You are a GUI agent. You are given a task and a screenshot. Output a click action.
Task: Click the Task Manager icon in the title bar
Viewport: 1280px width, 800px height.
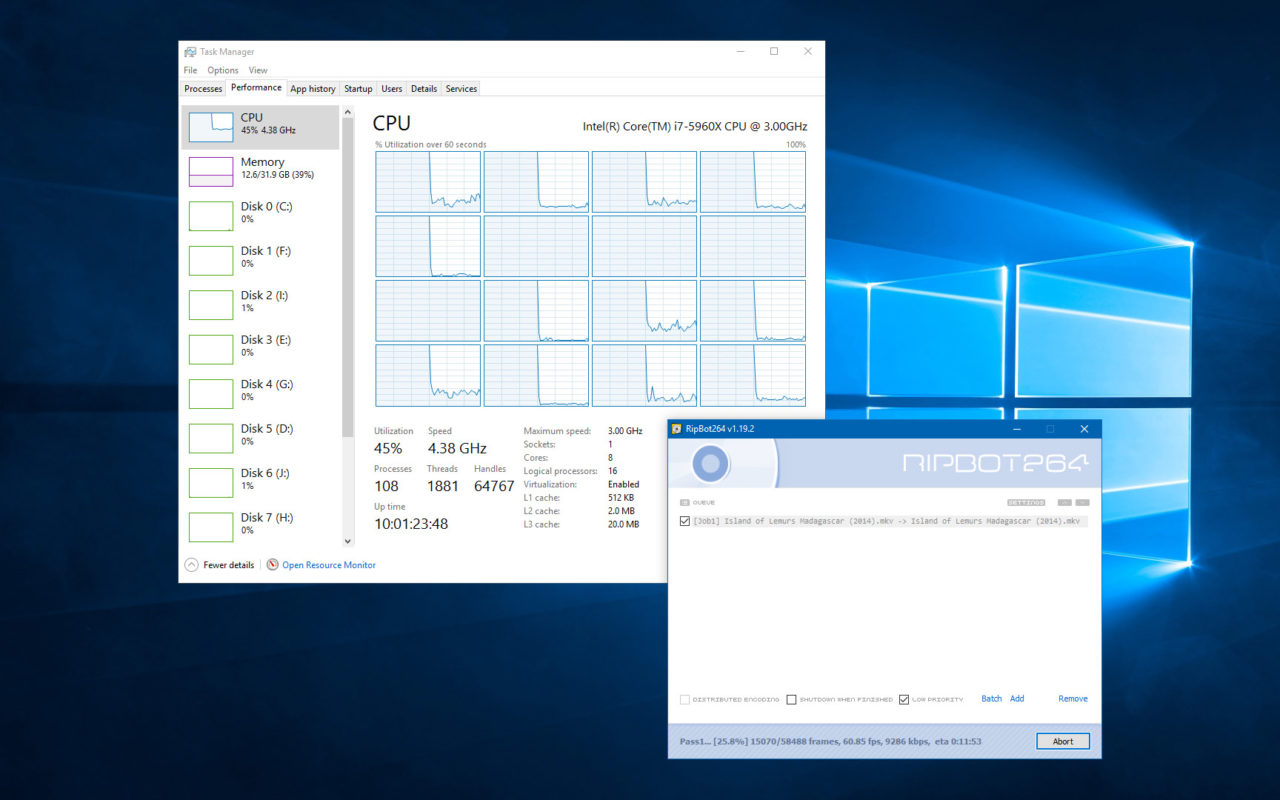coord(190,51)
